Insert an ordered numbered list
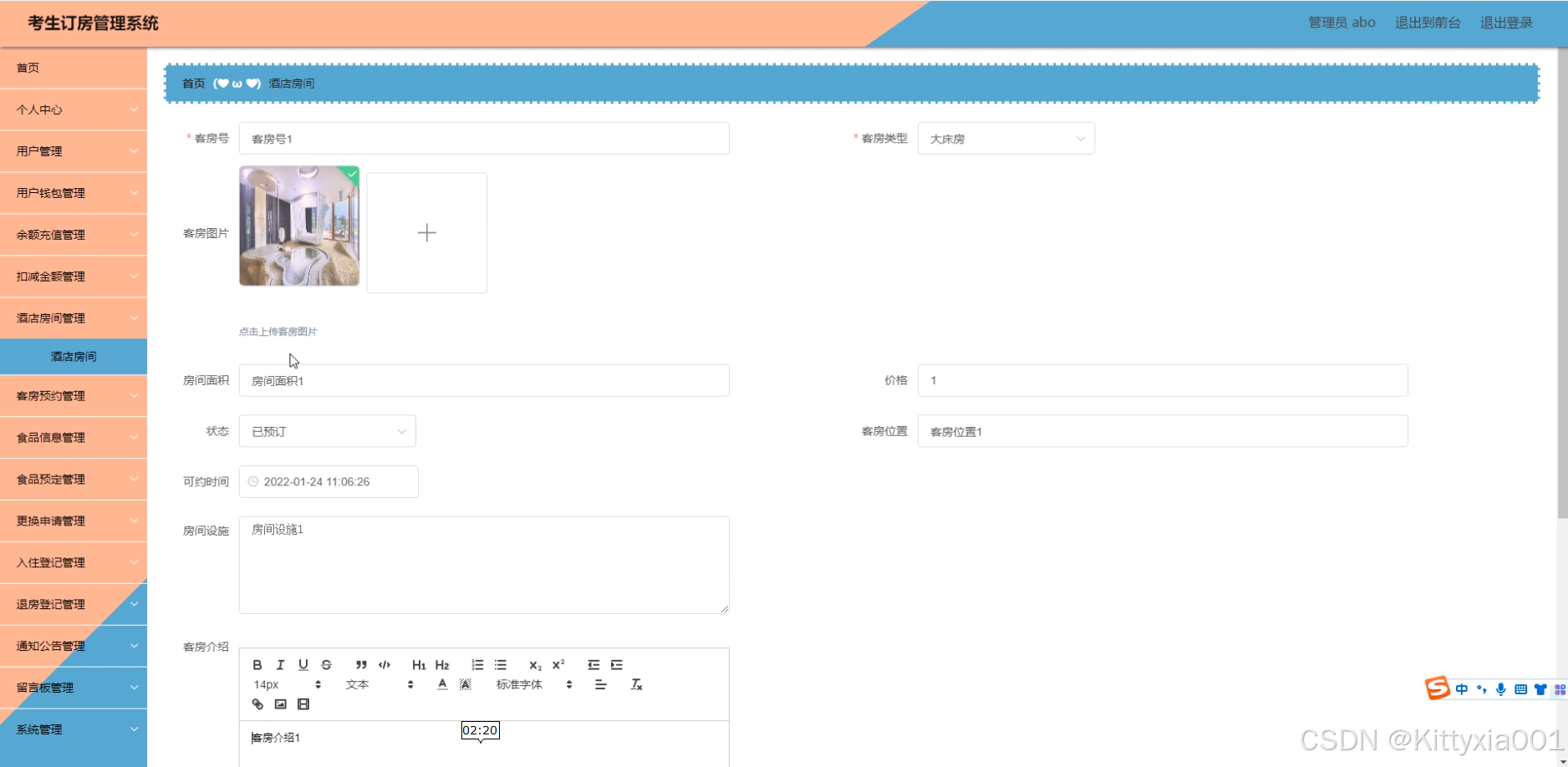Viewport: 1568px width, 767px height. tap(477, 665)
